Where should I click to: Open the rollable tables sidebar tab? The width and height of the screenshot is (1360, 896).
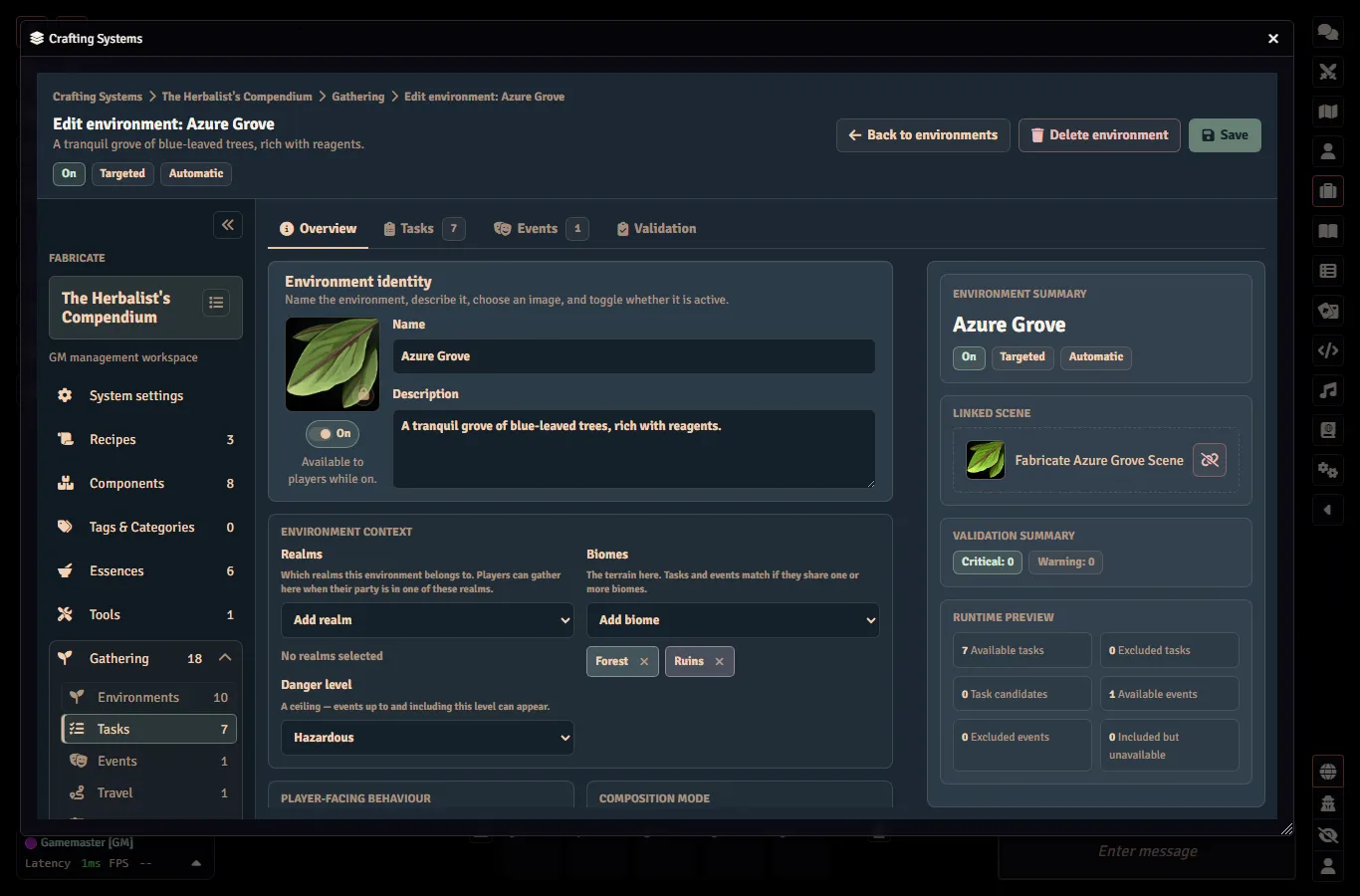[x=1328, y=271]
